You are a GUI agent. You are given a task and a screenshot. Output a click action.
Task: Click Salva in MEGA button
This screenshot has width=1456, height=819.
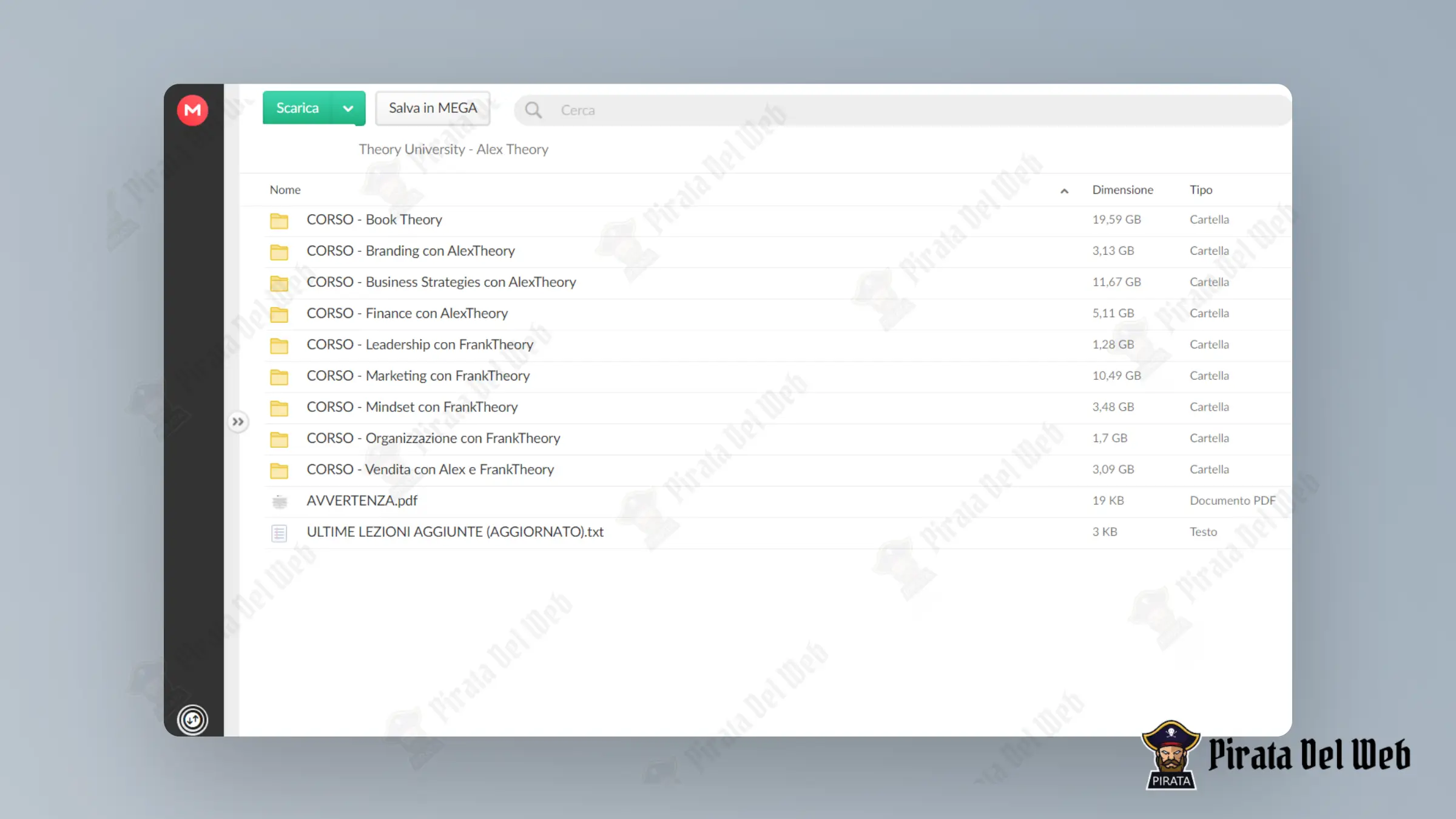433,108
